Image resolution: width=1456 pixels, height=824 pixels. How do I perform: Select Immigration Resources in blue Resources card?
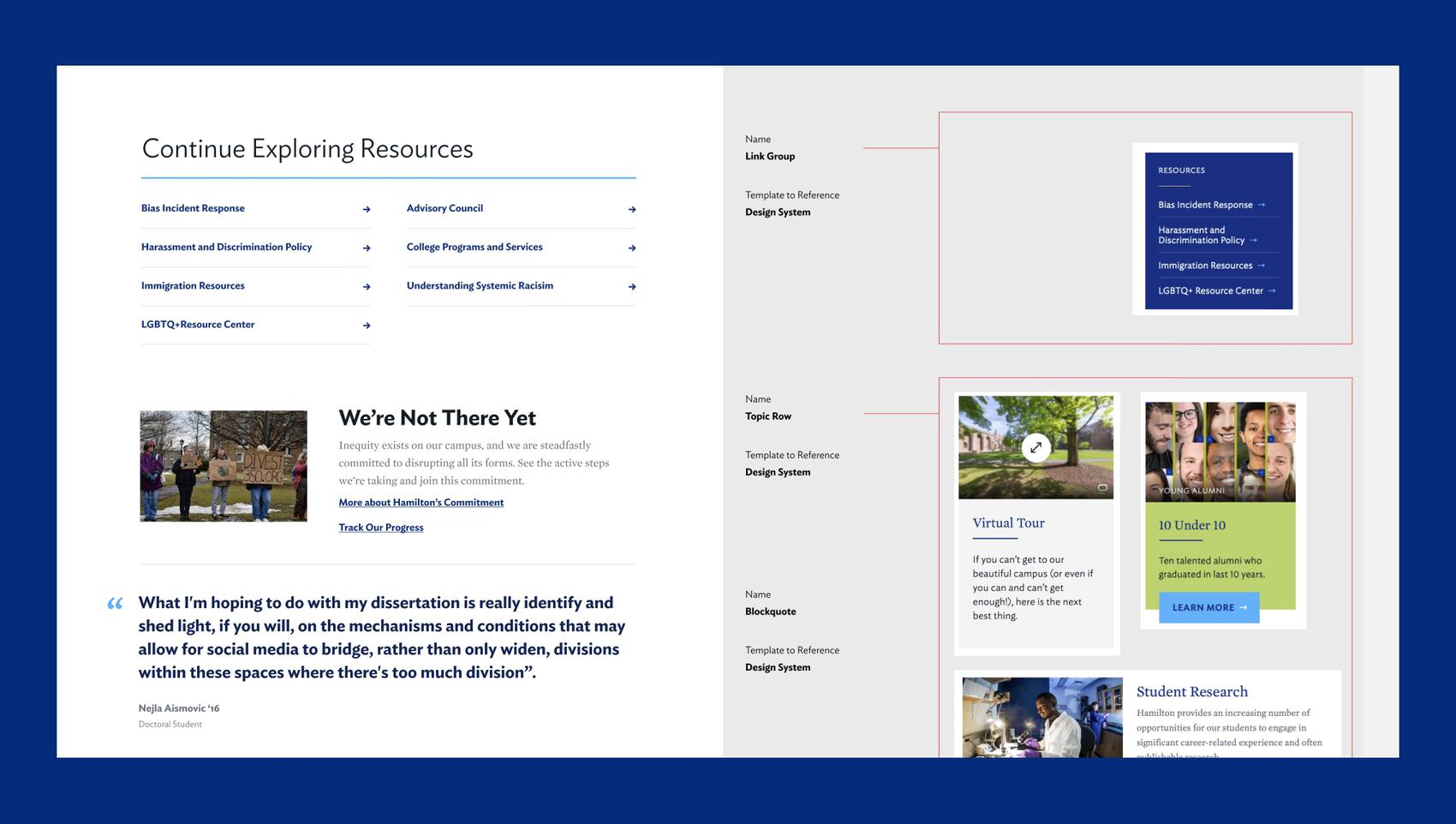(1205, 266)
